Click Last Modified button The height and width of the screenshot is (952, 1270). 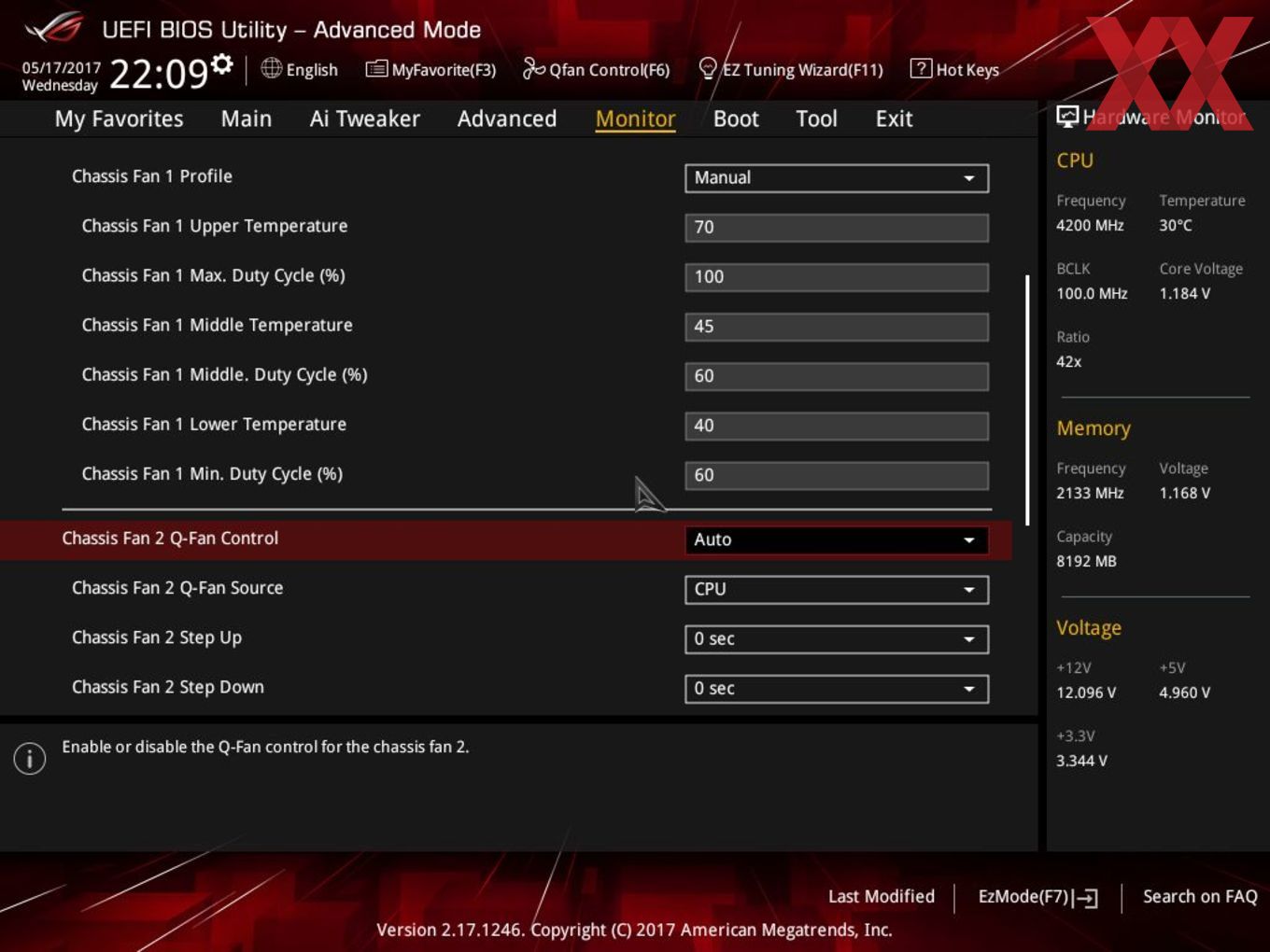(881, 896)
